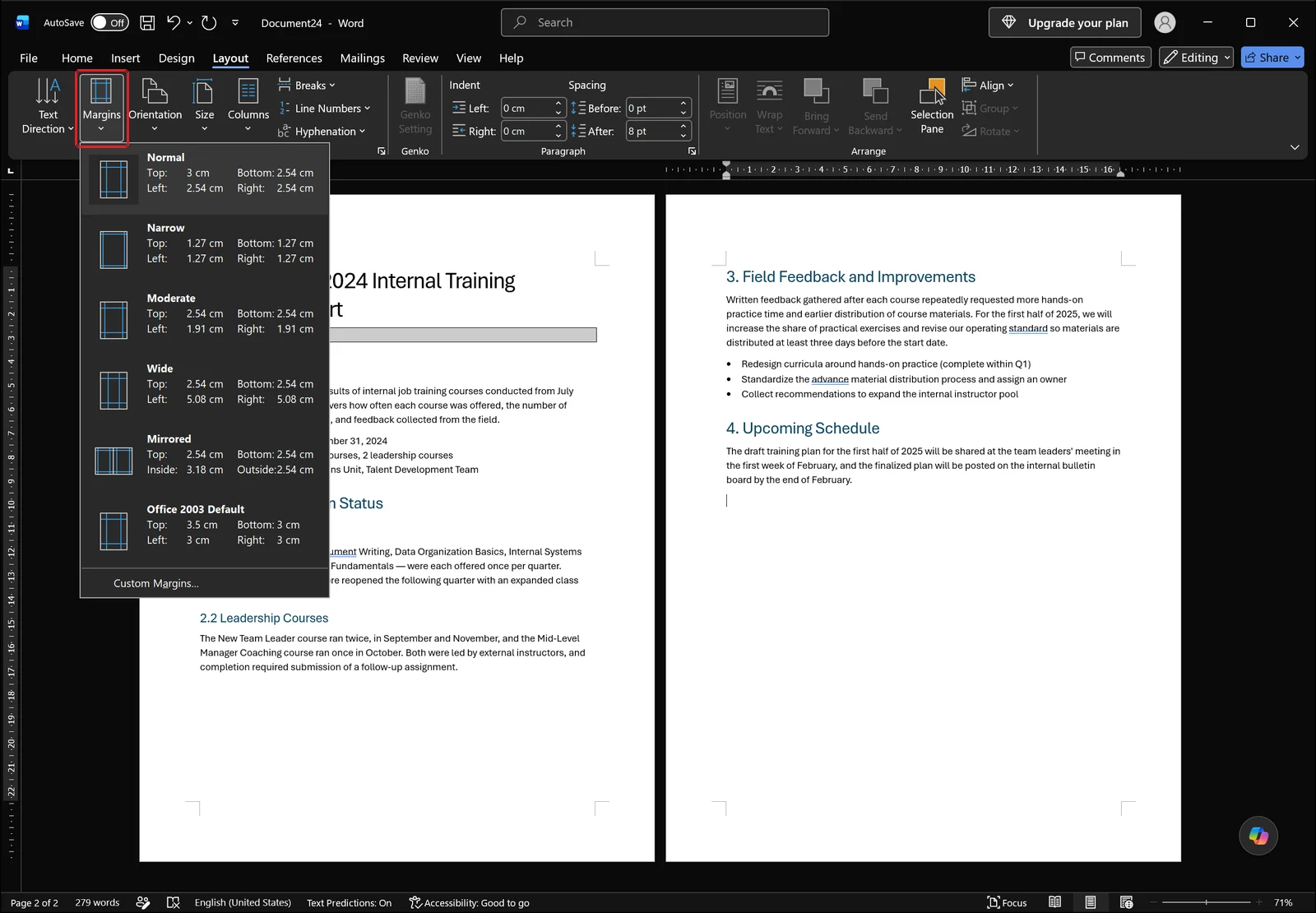Image resolution: width=1316 pixels, height=913 pixels.
Task: Open the Customize Quick Access Toolbar arrow
Action: (235, 23)
